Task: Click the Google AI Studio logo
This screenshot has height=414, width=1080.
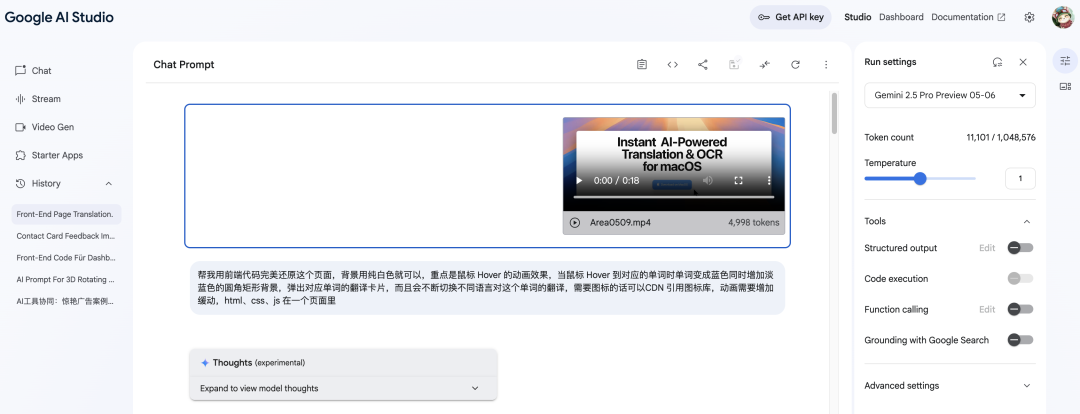Action: pyautogui.click(x=59, y=17)
